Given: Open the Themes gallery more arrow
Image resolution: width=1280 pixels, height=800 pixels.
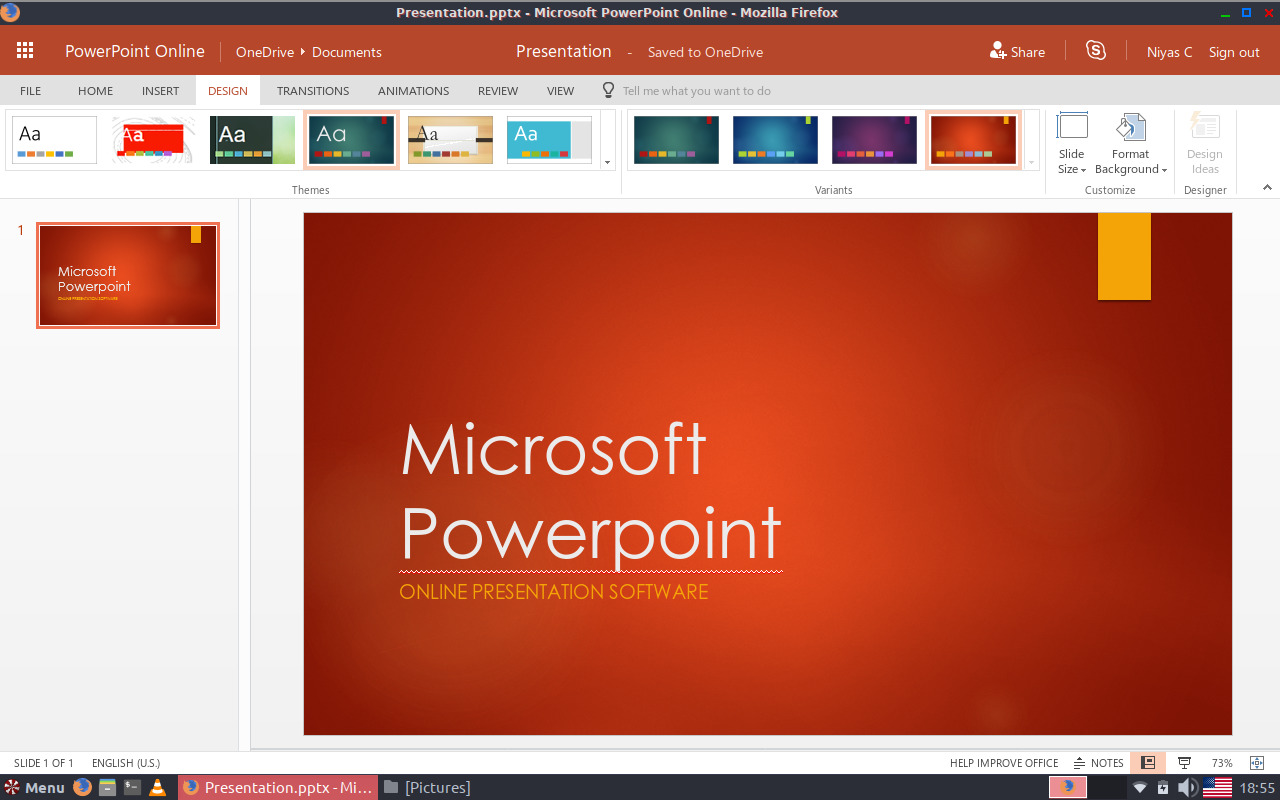Looking at the screenshot, I should [x=607, y=160].
